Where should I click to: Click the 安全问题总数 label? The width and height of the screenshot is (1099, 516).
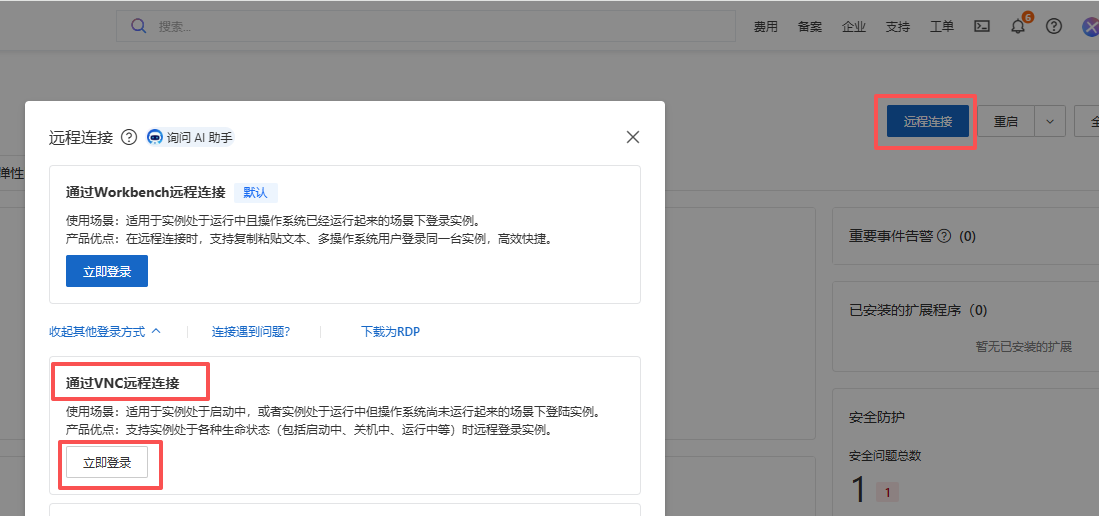coord(885,456)
